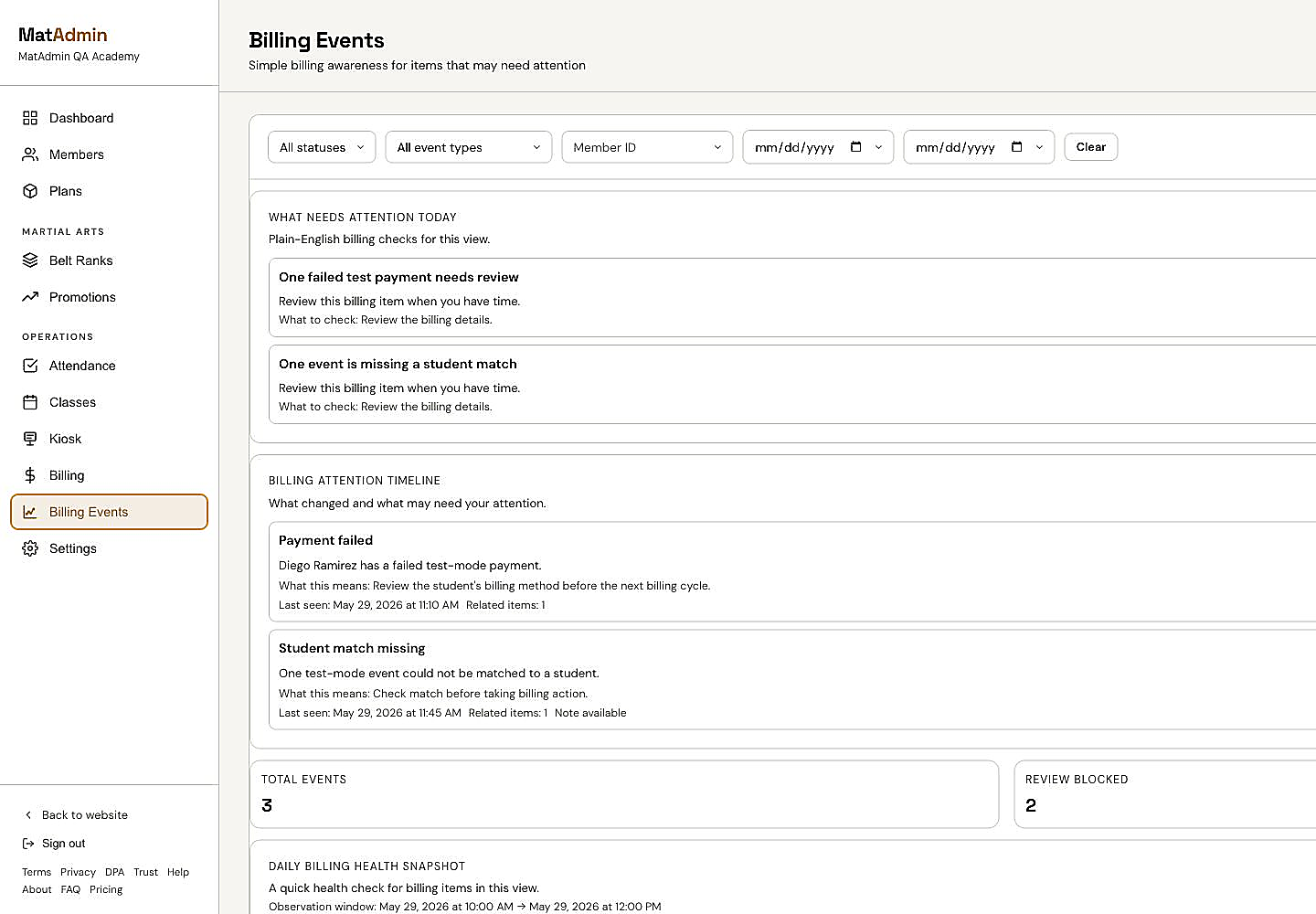Go to Classes
The width and height of the screenshot is (1316, 914).
click(x=110, y=402)
